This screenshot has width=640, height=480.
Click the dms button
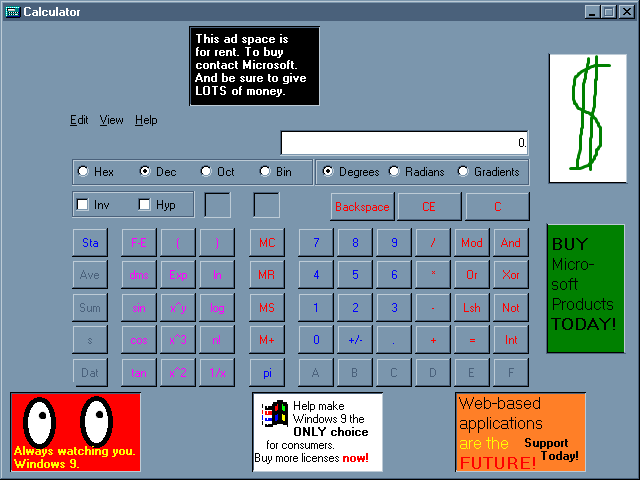click(139, 275)
